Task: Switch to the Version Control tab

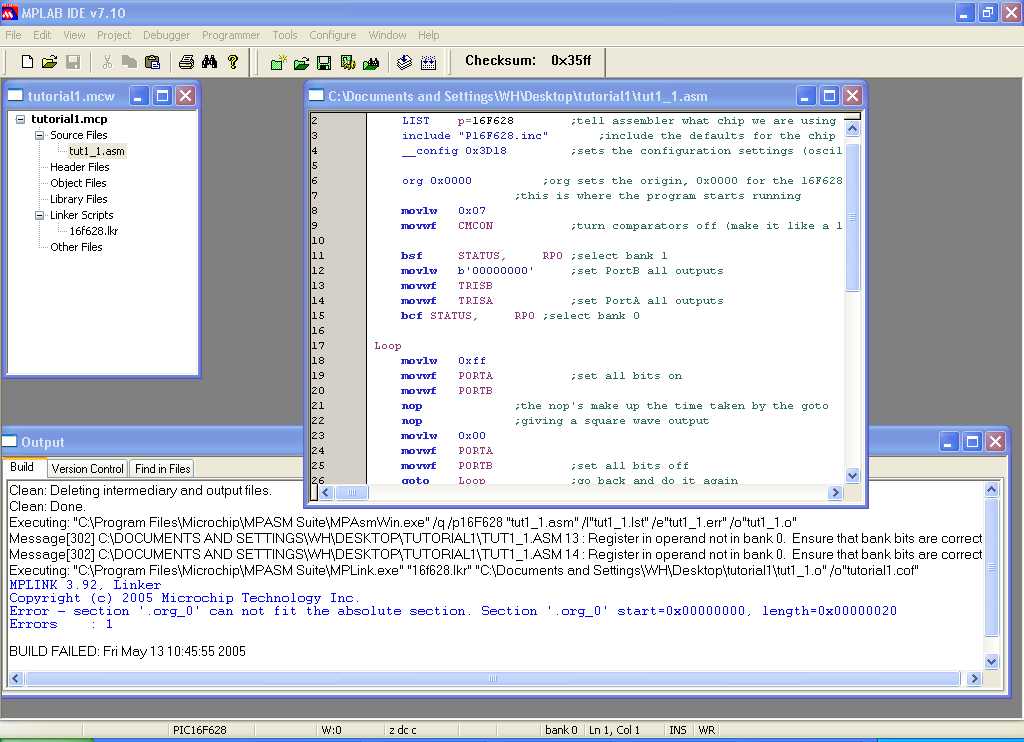Action: click(x=88, y=468)
